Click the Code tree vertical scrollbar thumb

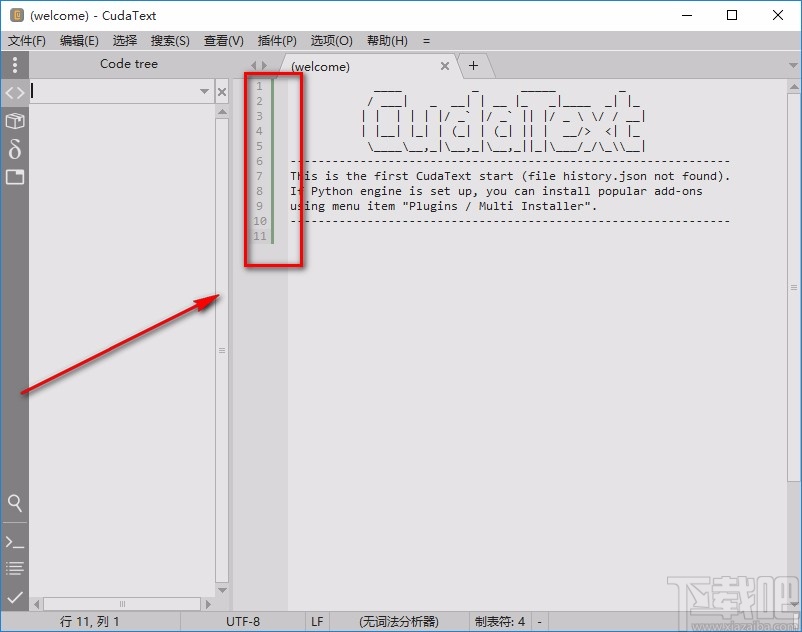pos(222,350)
